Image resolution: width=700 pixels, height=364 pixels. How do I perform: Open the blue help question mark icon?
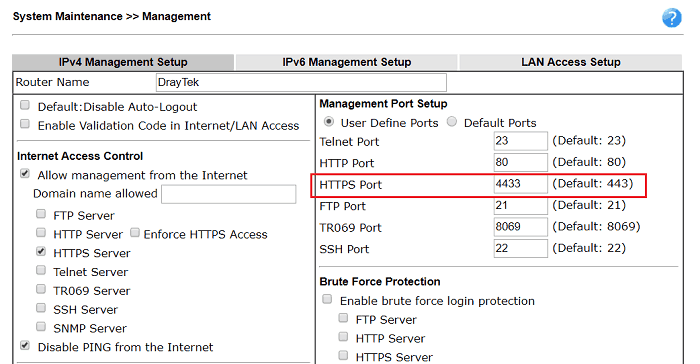coord(671,18)
